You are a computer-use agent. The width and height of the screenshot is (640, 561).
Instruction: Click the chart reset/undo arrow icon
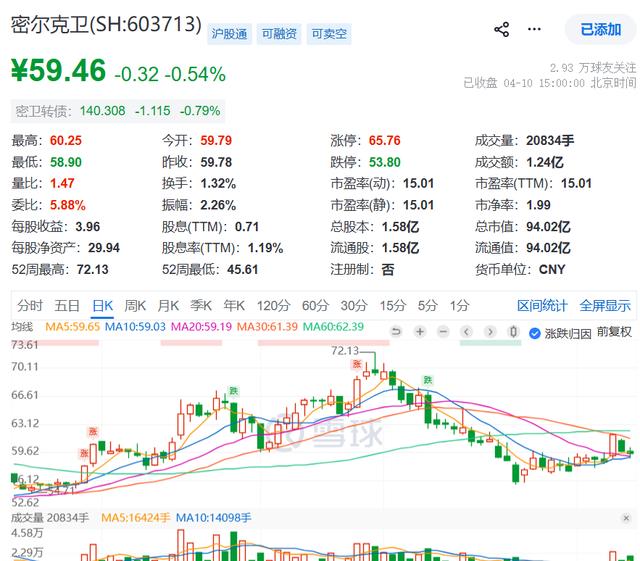point(396,332)
